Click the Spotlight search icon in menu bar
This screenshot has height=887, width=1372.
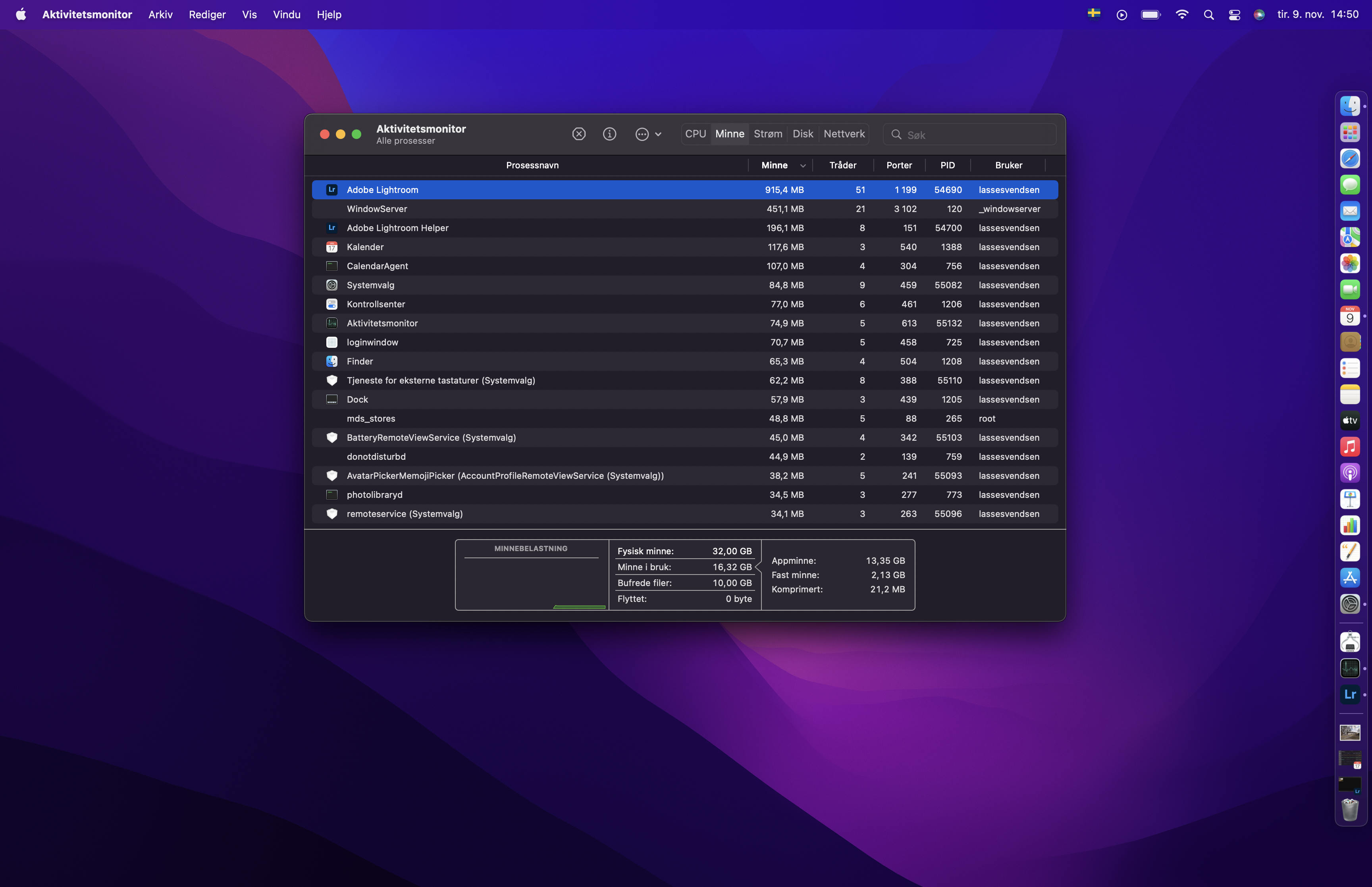(1208, 14)
